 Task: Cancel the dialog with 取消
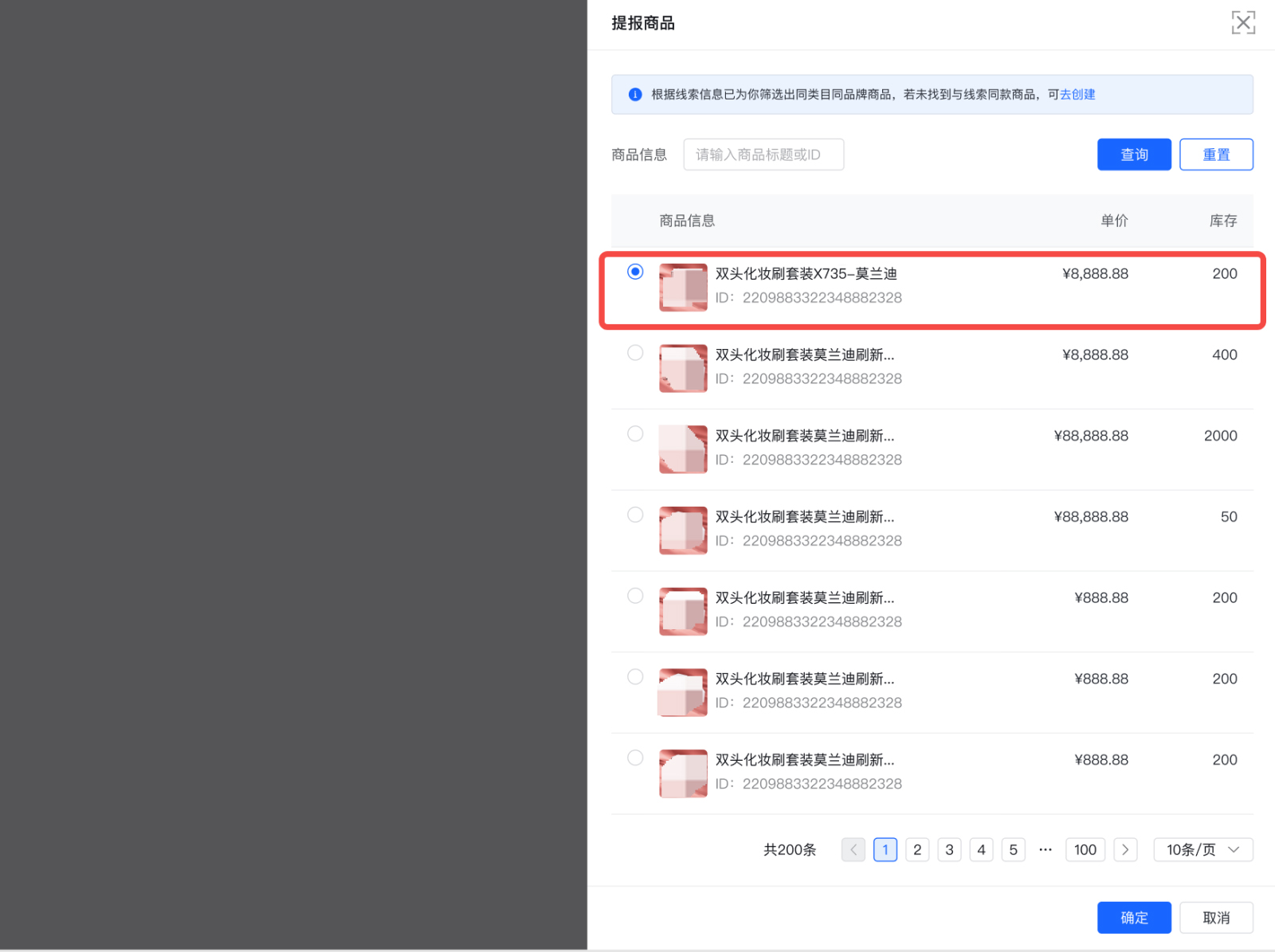(x=1216, y=917)
